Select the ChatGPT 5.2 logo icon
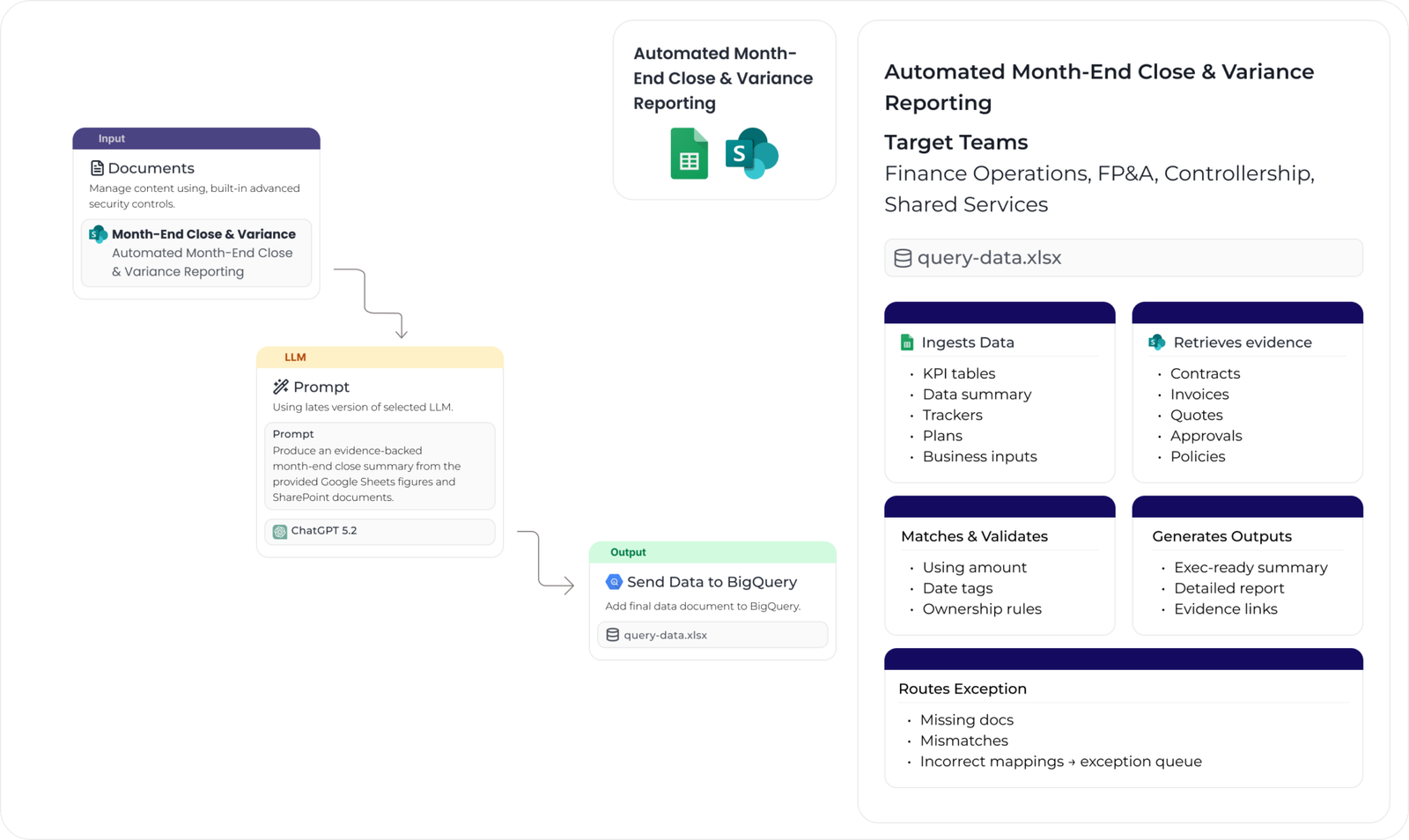Screen dimensions: 1409x840 click(282, 531)
